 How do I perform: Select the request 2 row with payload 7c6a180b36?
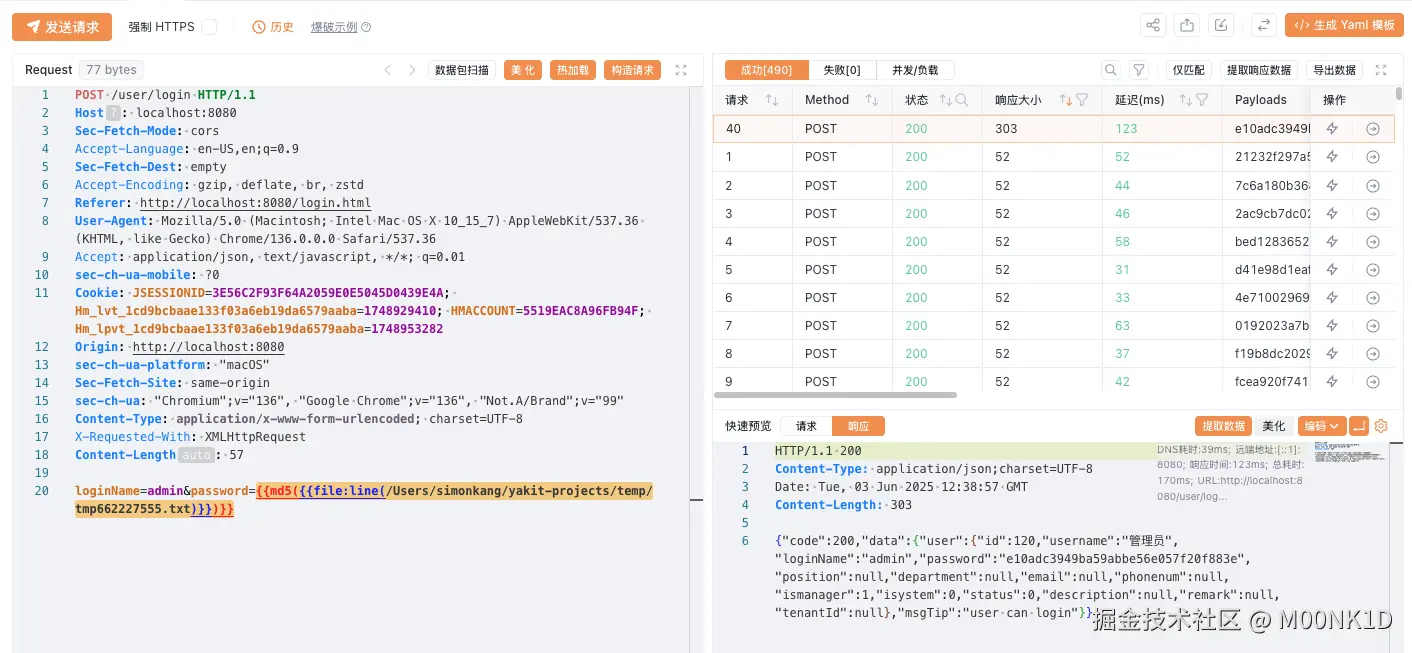click(x=1054, y=185)
